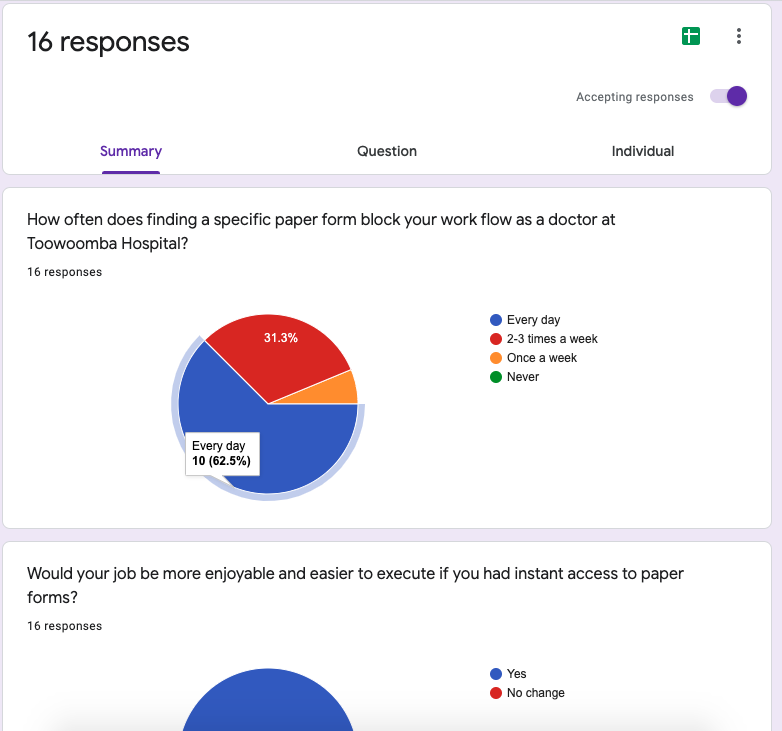This screenshot has width=782, height=731.
Task: Click the instant access to paper forms question
Action: pos(355,585)
